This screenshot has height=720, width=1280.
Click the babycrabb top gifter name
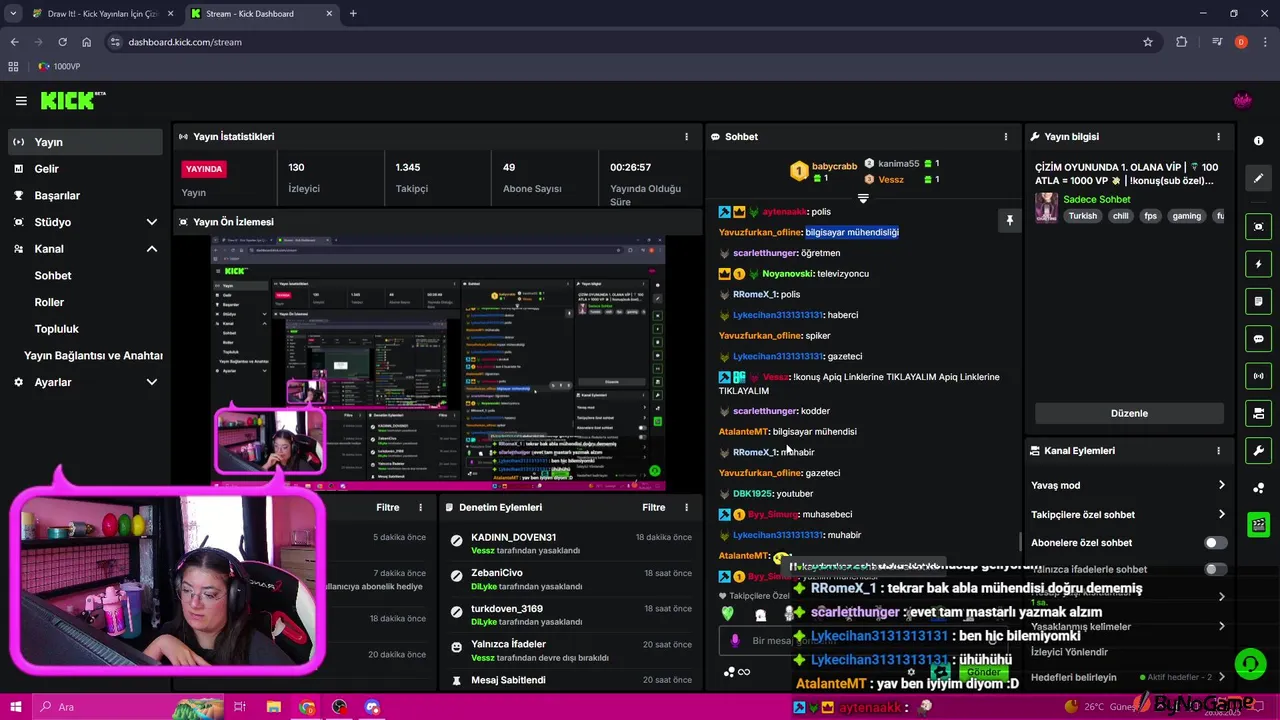[834, 166]
